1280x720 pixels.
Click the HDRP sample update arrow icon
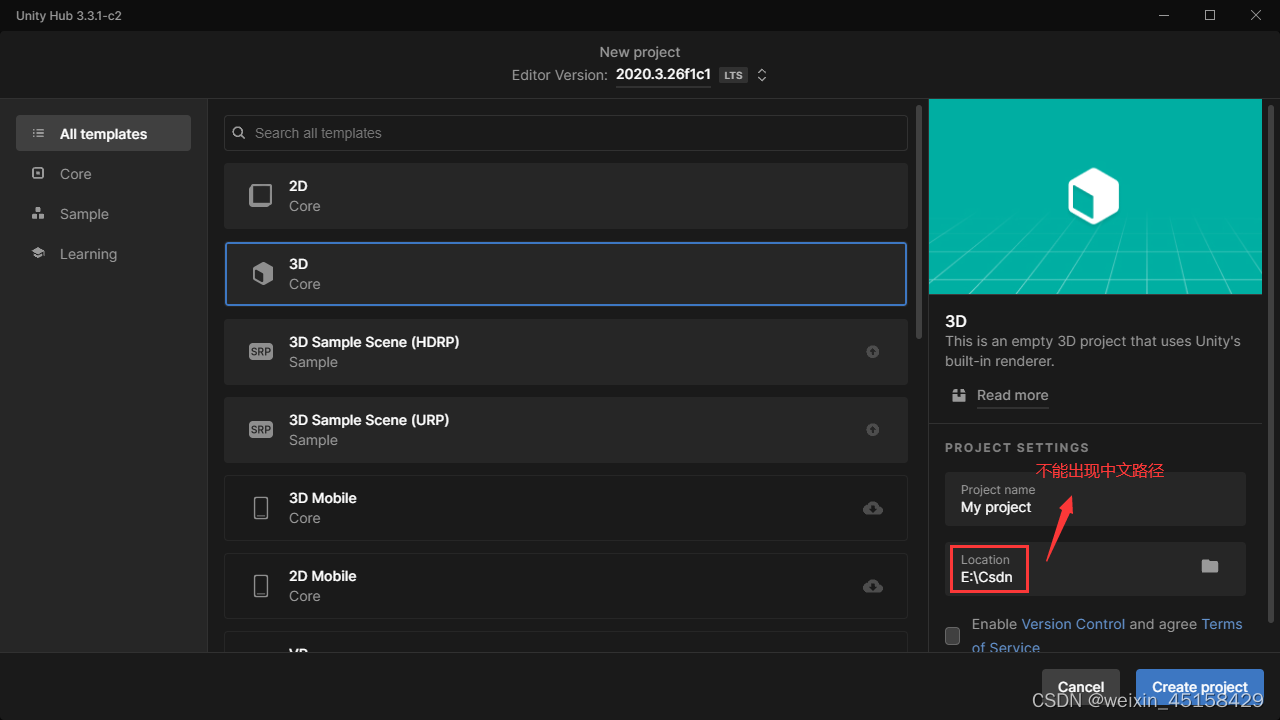[873, 352]
